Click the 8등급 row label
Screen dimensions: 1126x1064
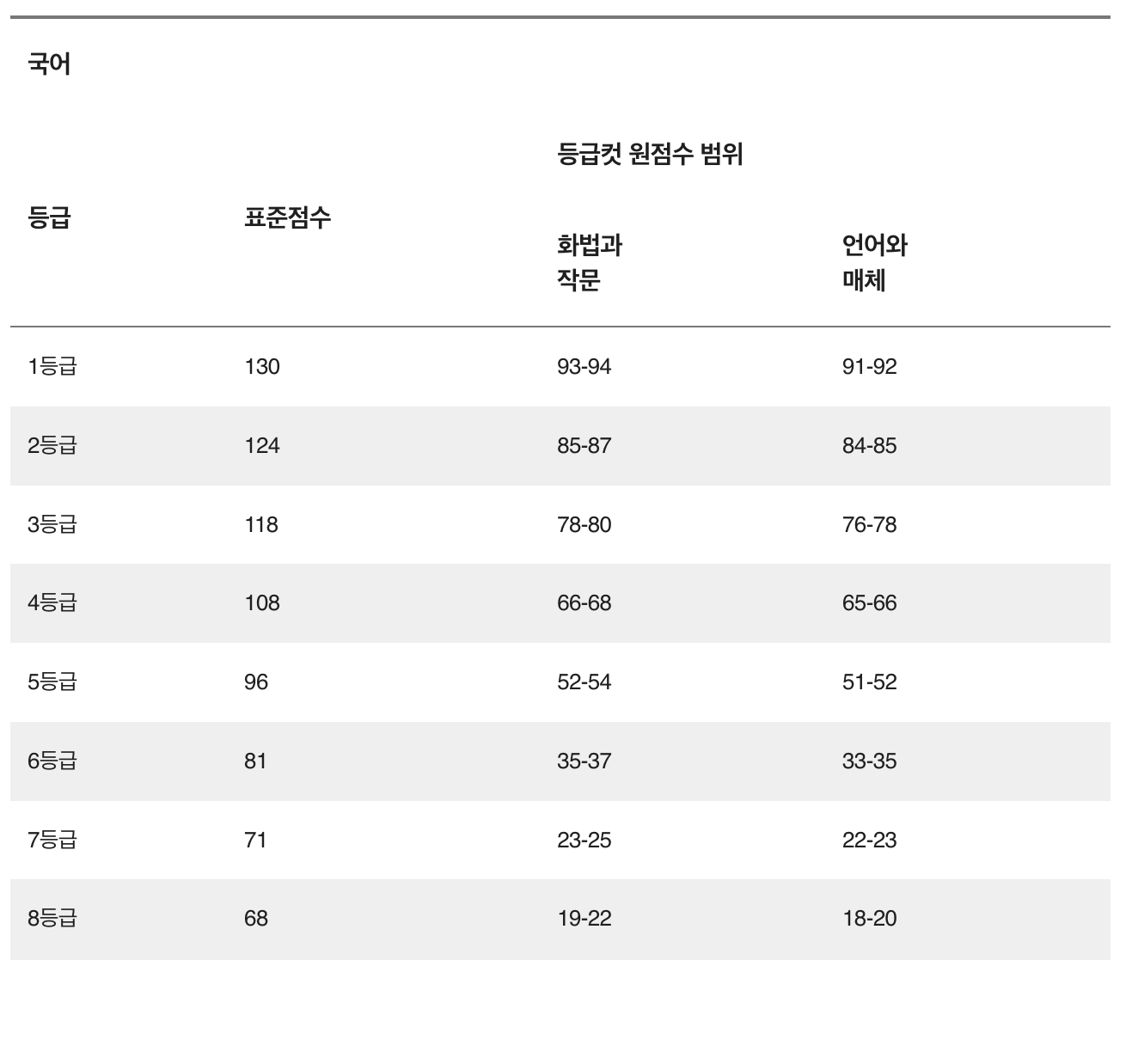click(52, 919)
